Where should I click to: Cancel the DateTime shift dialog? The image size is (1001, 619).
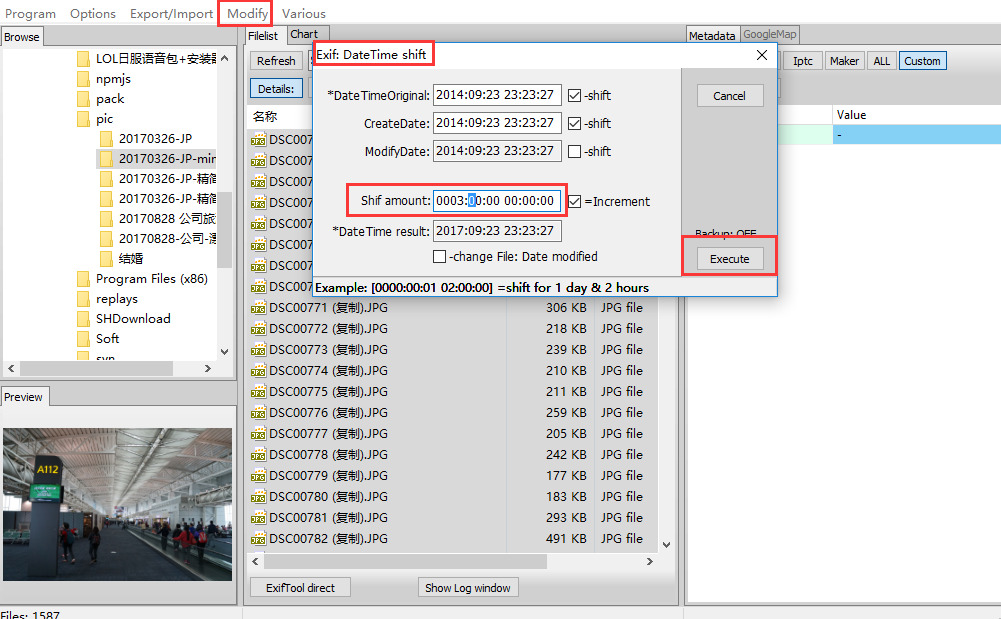point(729,96)
